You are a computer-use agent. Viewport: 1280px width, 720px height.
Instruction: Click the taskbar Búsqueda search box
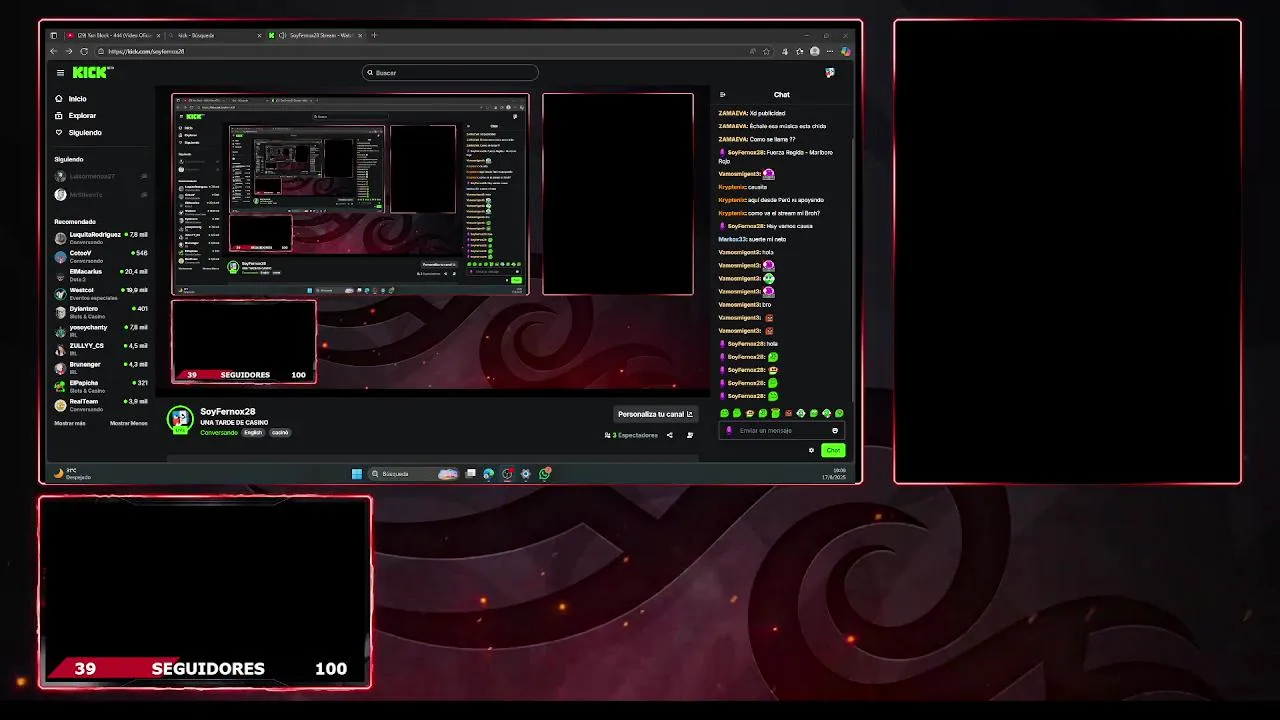point(413,474)
